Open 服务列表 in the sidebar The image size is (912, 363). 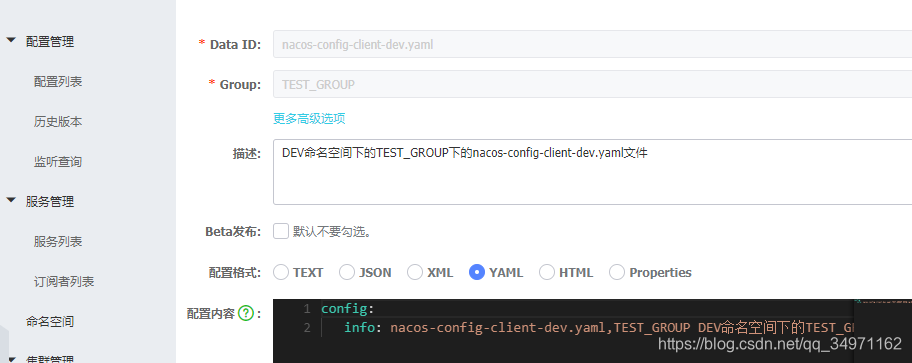pyautogui.click(x=58, y=241)
